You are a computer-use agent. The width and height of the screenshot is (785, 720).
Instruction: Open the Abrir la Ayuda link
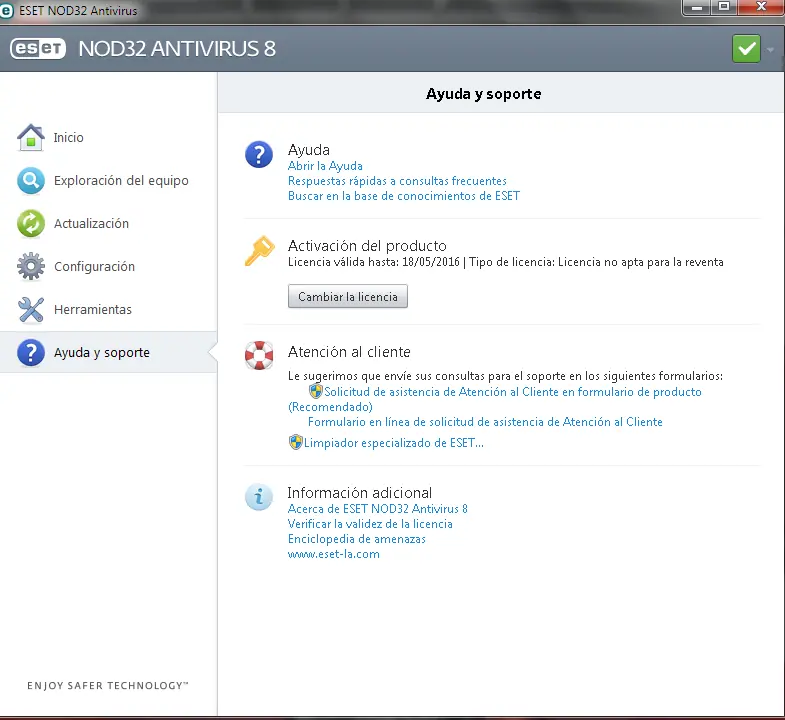(325, 166)
